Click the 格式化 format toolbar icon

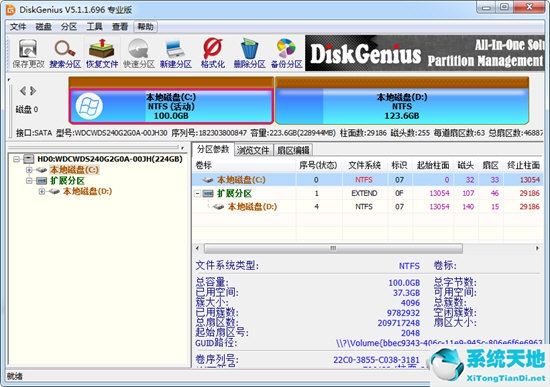213,53
